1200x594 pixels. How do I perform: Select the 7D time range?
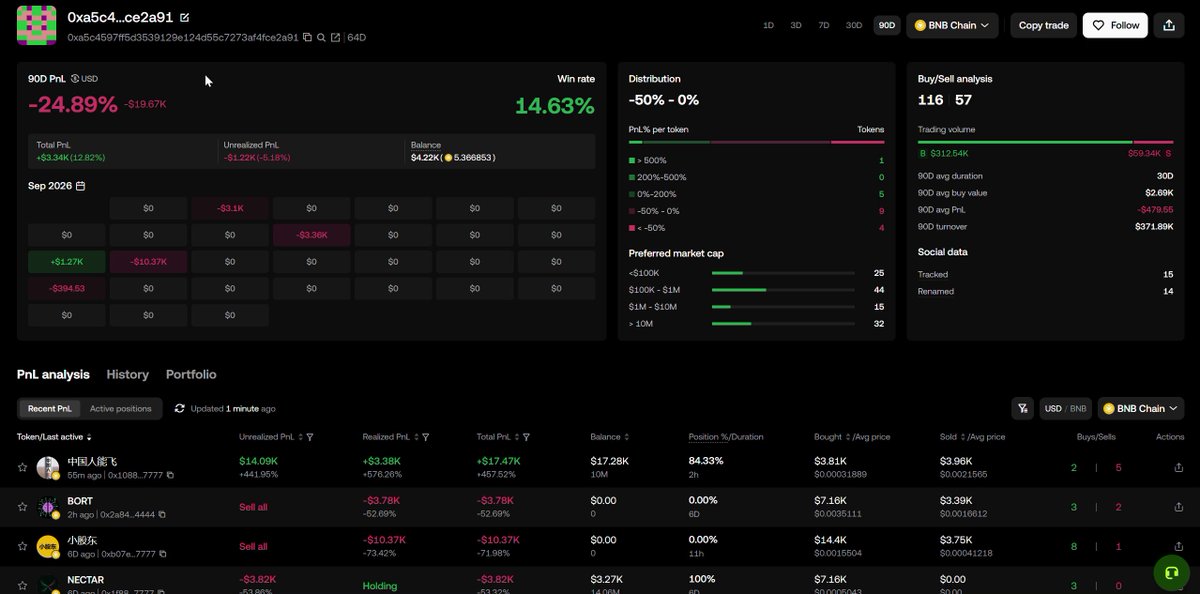[824, 25]
